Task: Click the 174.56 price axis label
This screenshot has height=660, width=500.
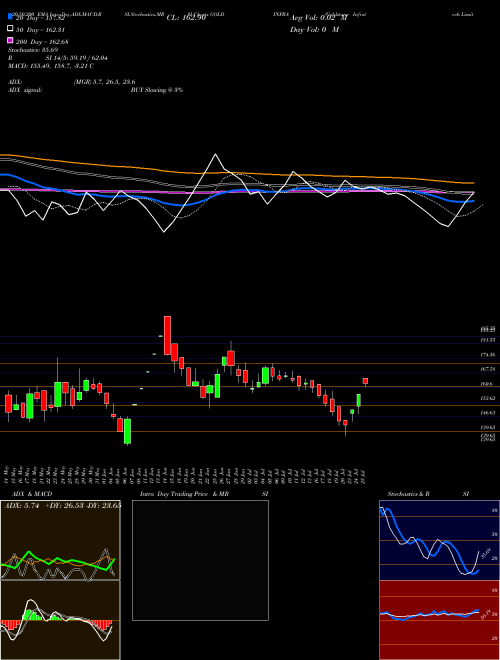Action: [488, 355]
